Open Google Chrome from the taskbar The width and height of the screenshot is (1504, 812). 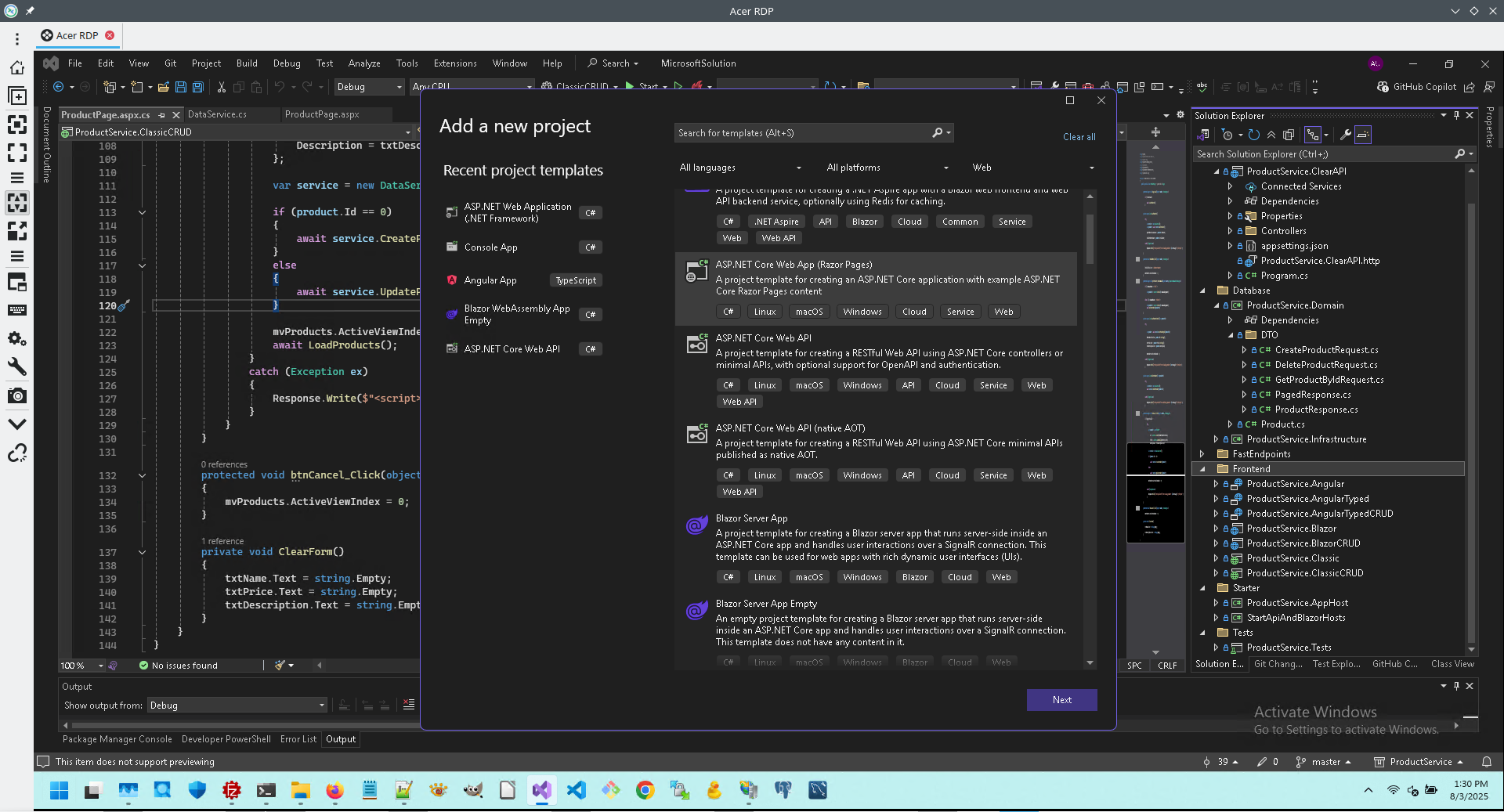645,790
